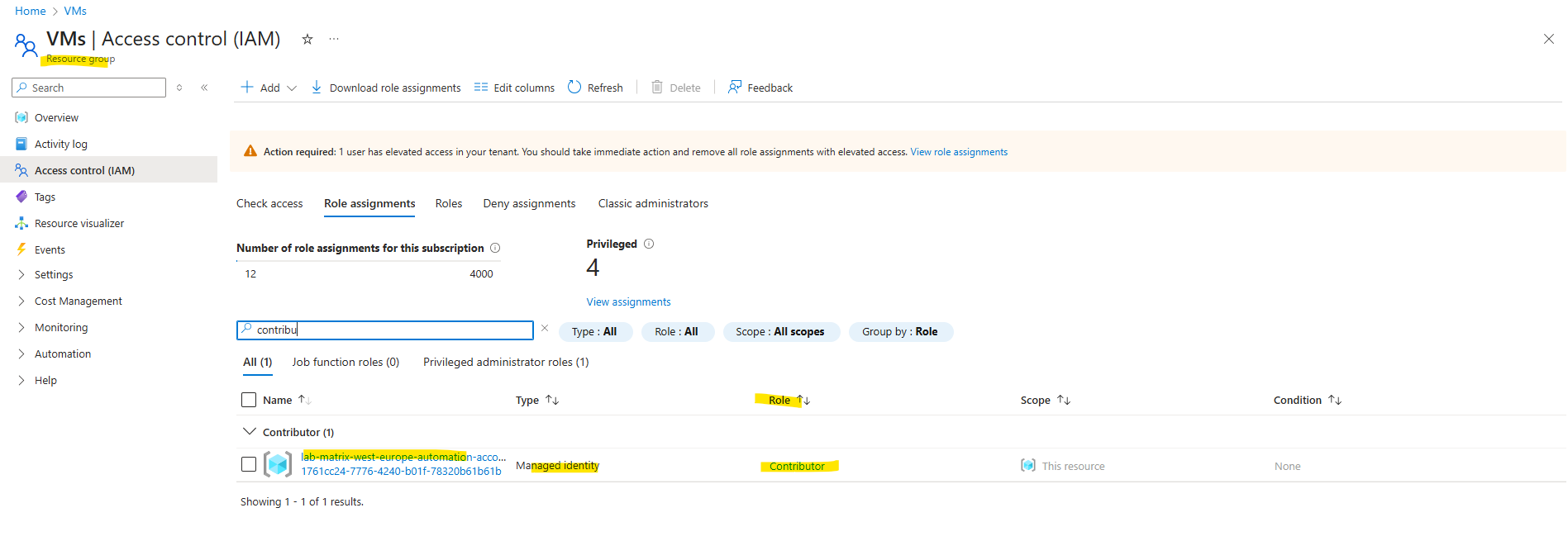The width and height of the screenshot is (1568, 560).
Task: Expand the Help section
Action: 45,381
